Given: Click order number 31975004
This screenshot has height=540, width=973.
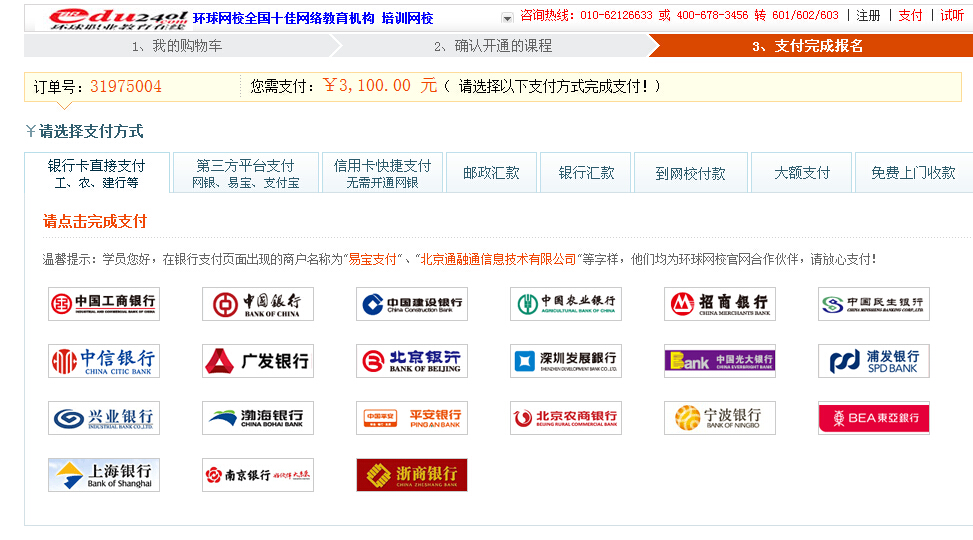Looking at the screenshot, I should pos(126,86).
